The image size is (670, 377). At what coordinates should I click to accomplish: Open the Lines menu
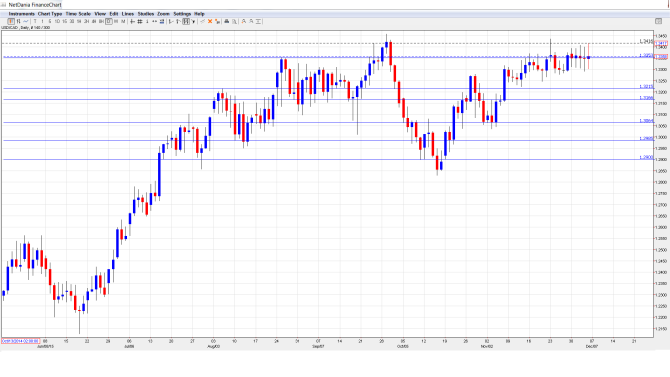tap(128, 14)
